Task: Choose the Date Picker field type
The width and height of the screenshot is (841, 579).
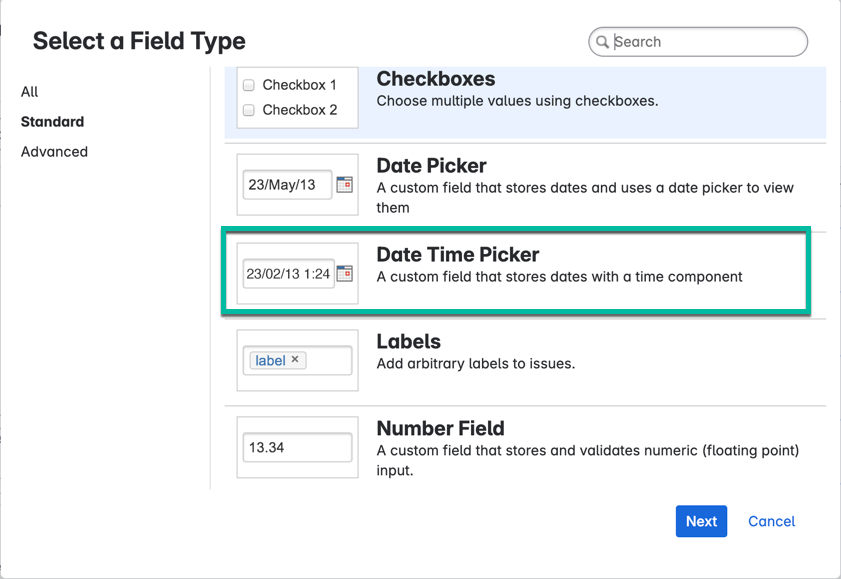Action: point(431,166)
